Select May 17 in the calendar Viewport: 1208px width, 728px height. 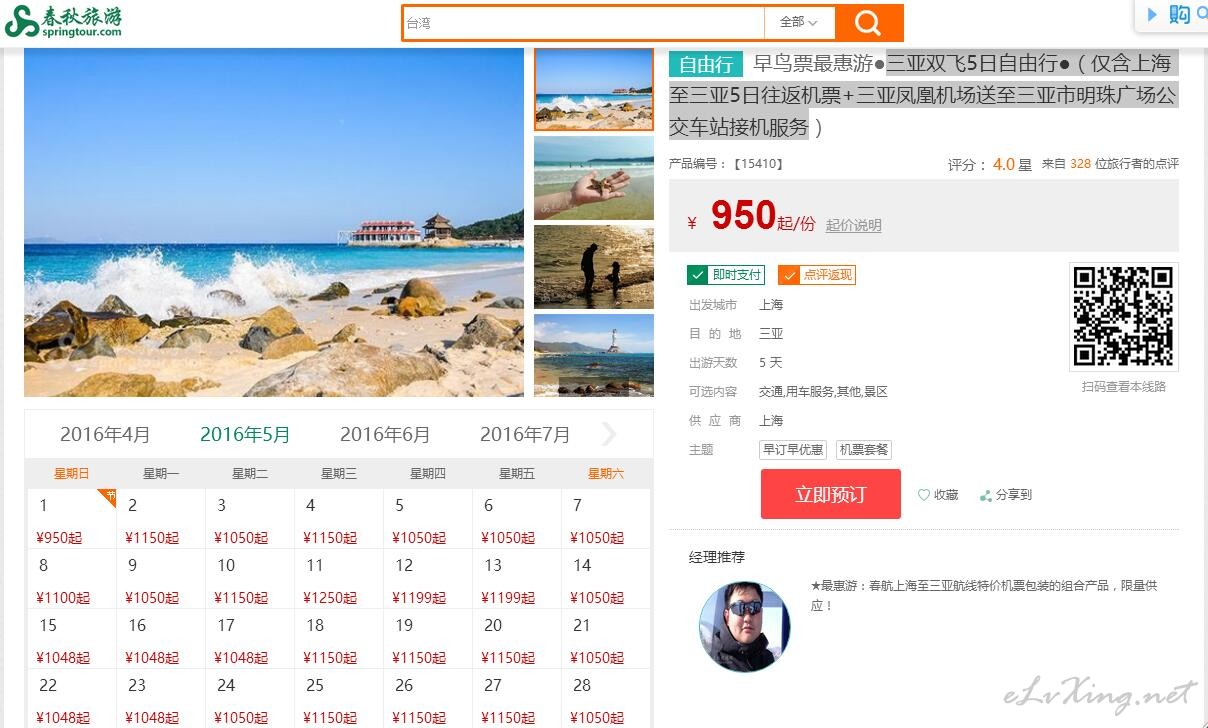(x=250, y=639)
